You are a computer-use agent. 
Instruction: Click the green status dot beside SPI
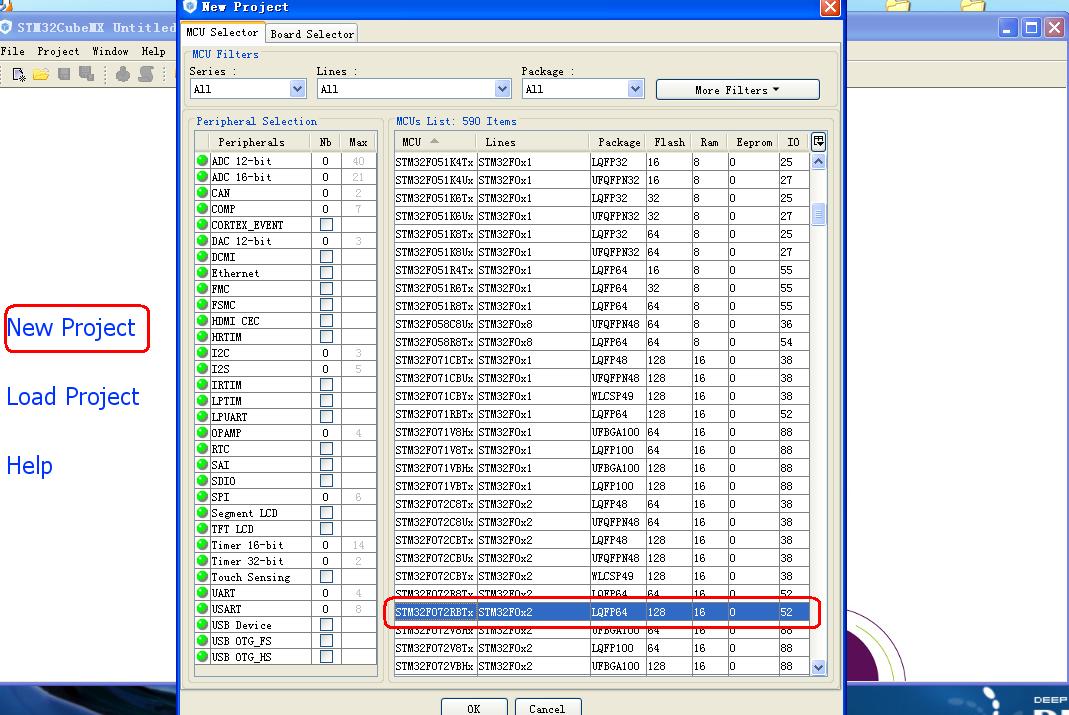point(202,497)
